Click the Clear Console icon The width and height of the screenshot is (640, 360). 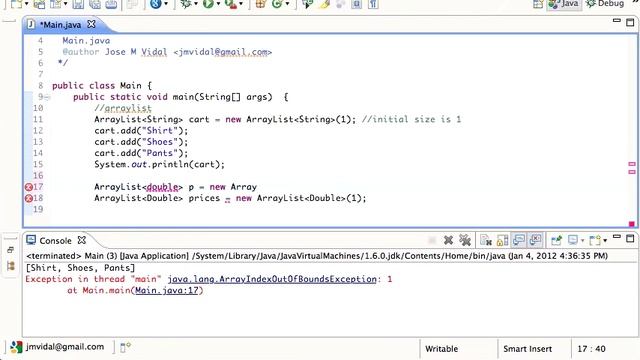[486, 240]
